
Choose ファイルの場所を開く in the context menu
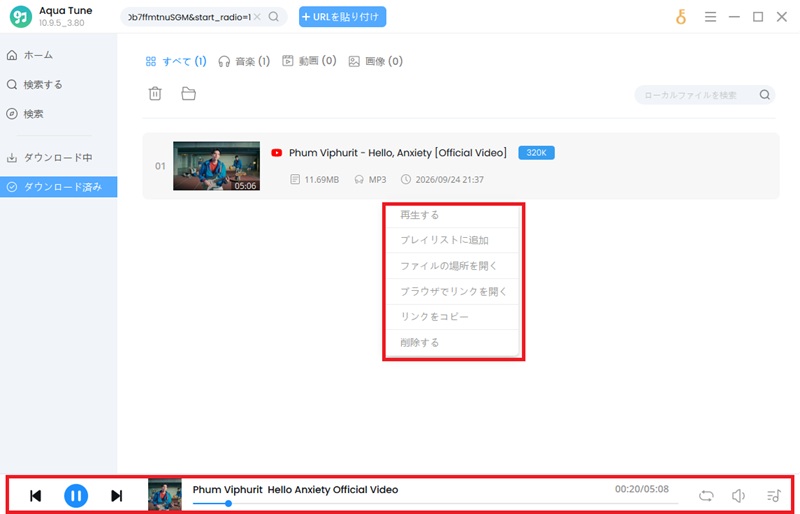(453, 266)
